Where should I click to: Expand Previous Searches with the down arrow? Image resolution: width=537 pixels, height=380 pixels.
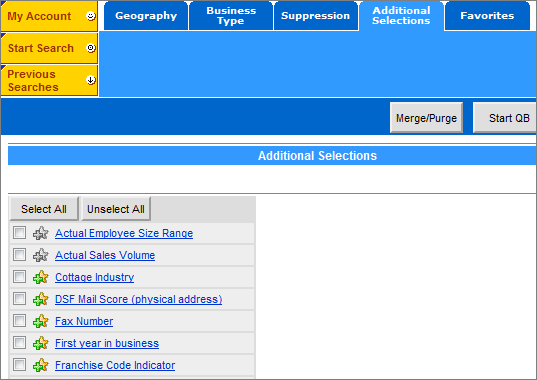click(91, 80)
